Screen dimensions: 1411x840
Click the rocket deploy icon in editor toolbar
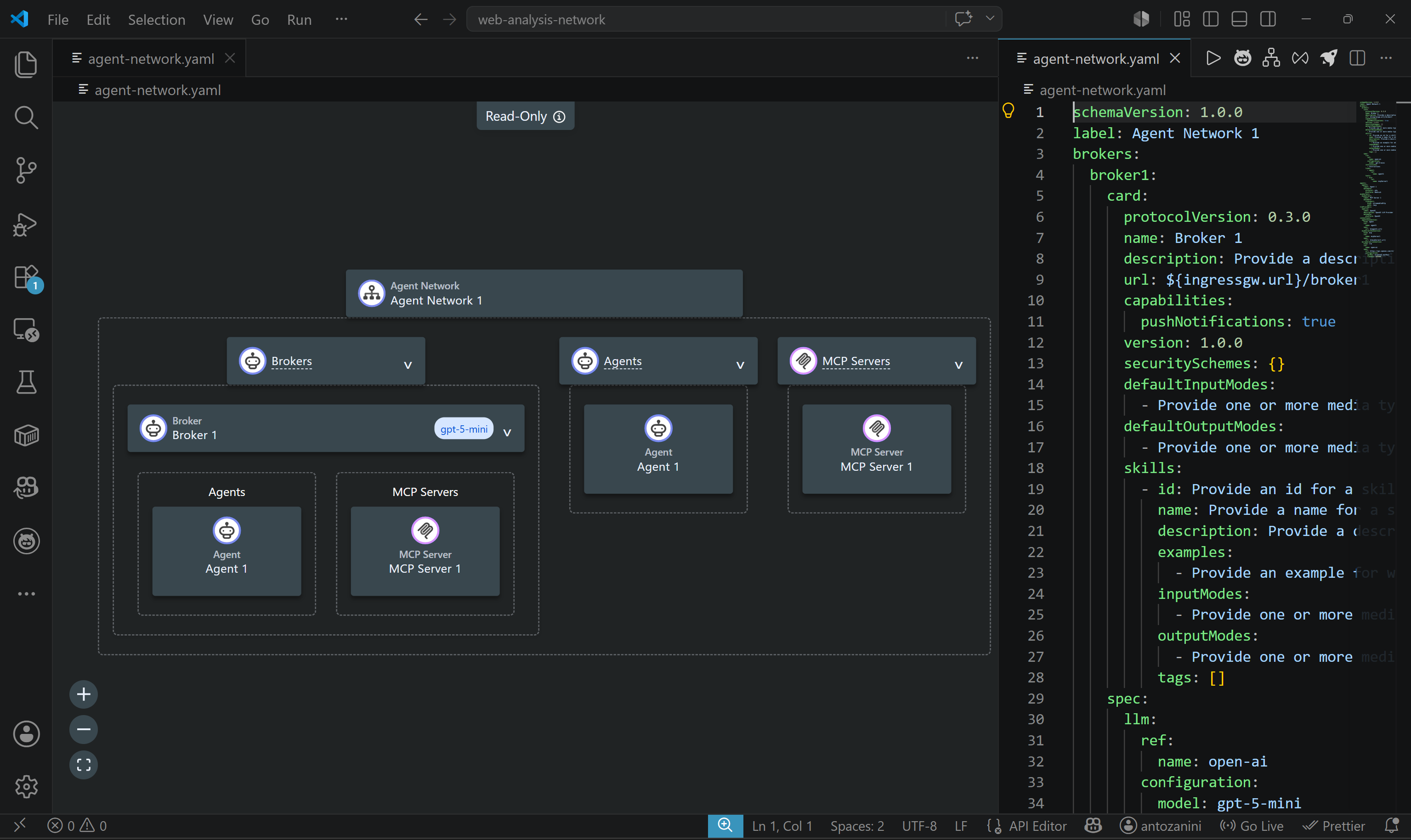[x=1328, y=58]
